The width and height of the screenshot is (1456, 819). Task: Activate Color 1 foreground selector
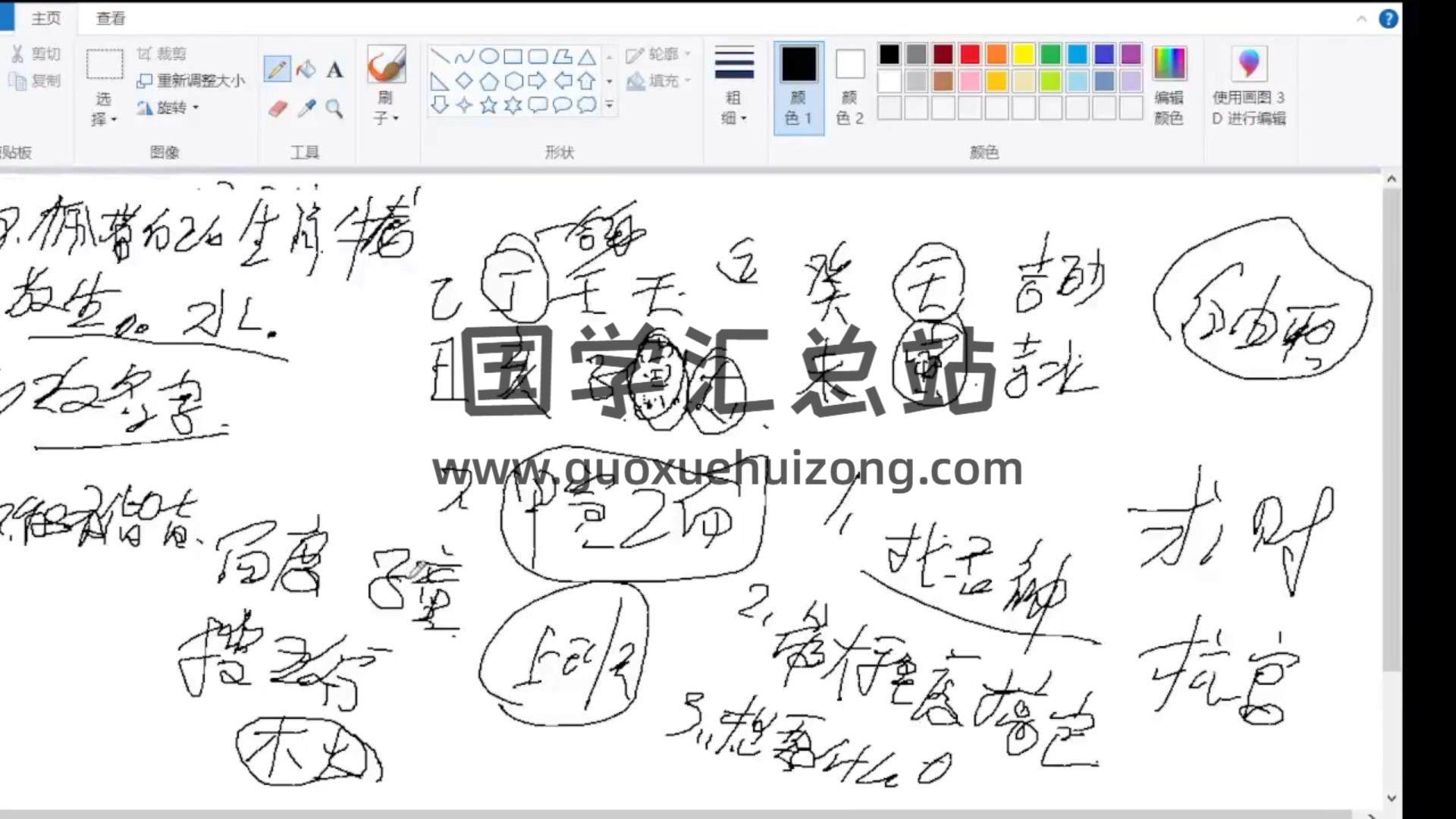pyautogui.click(x=799, y=85)
